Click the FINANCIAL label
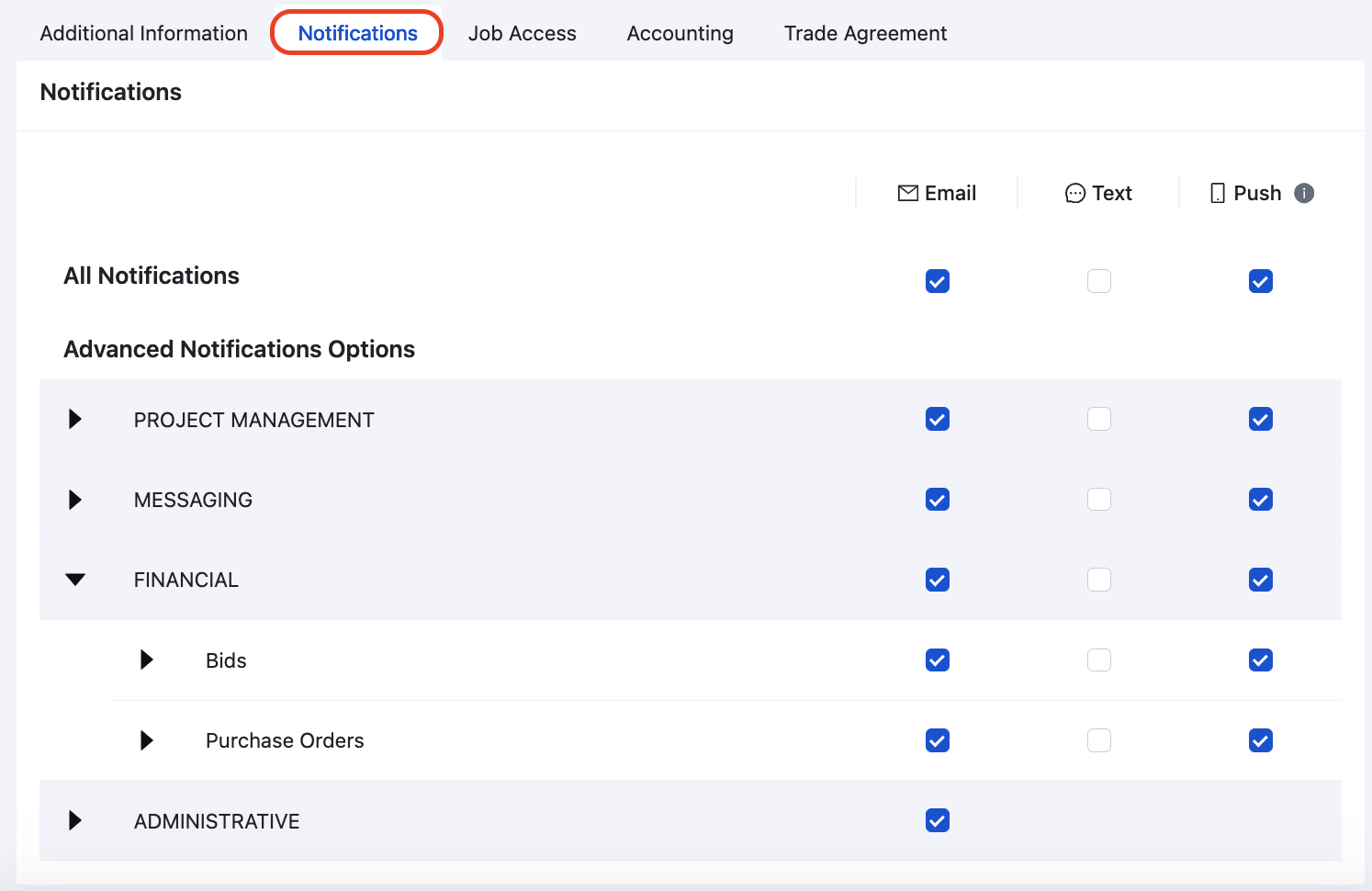The image size is (1372, 891). 186,580
